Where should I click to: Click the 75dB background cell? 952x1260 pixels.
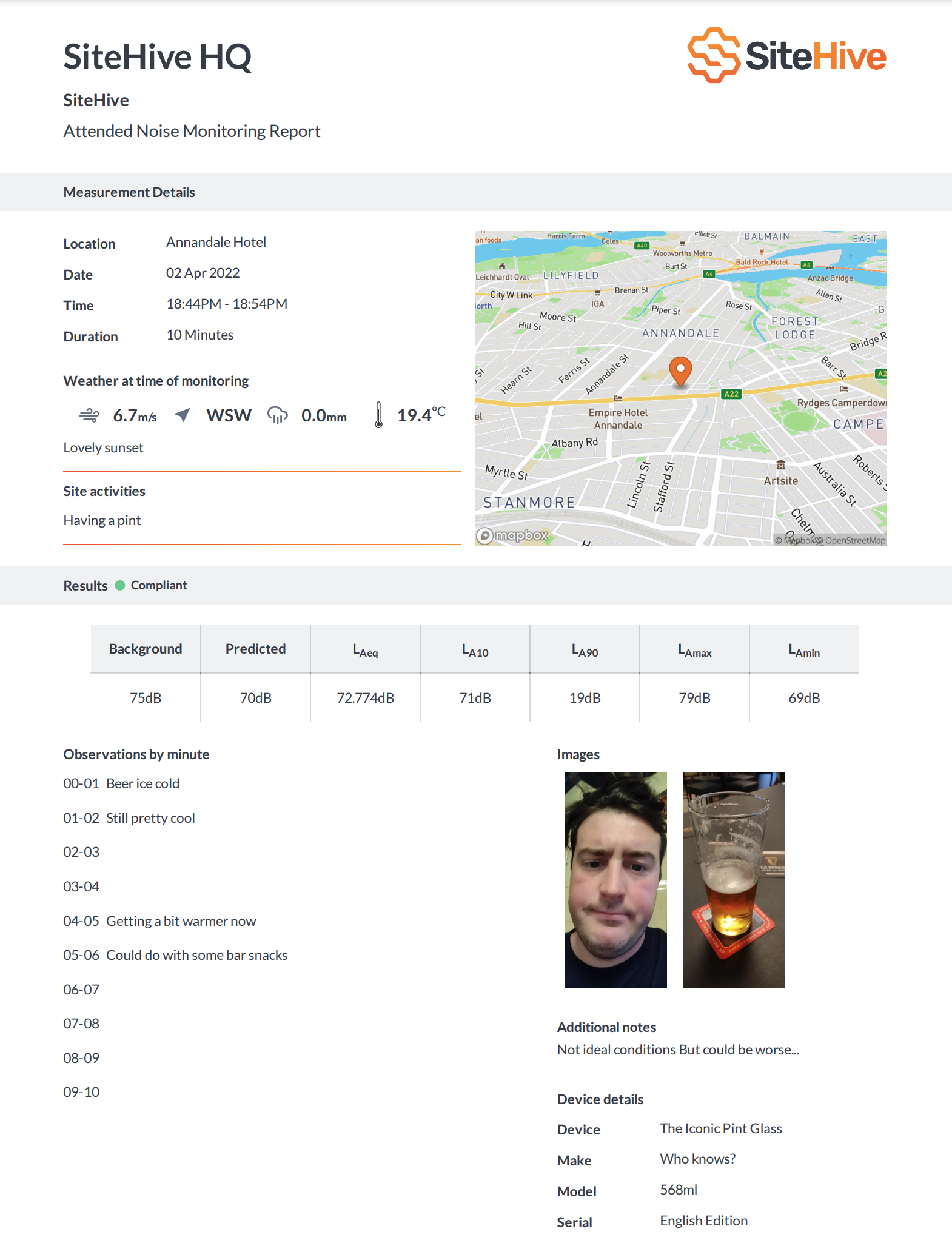click(146, 698)
